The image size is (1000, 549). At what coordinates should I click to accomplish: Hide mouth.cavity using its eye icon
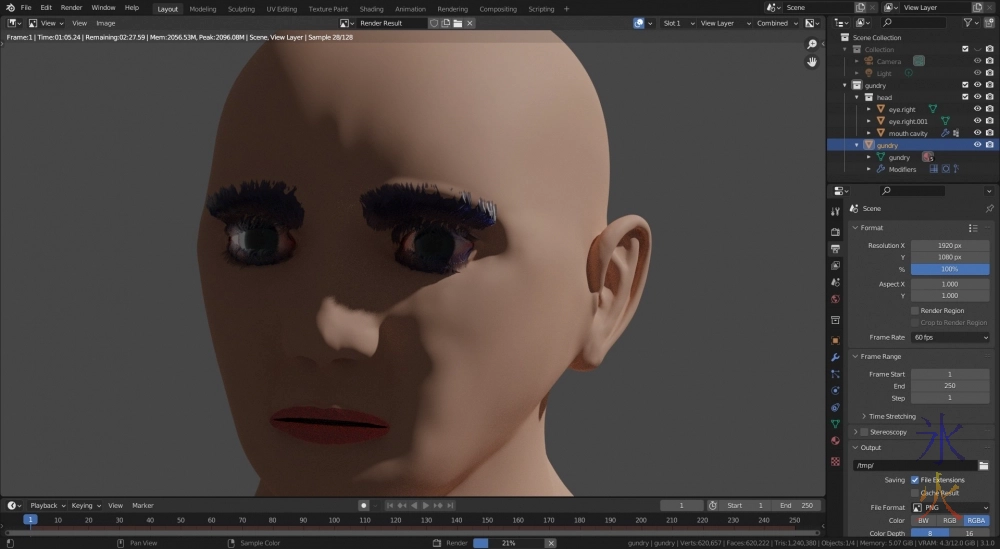click(977, 133)
